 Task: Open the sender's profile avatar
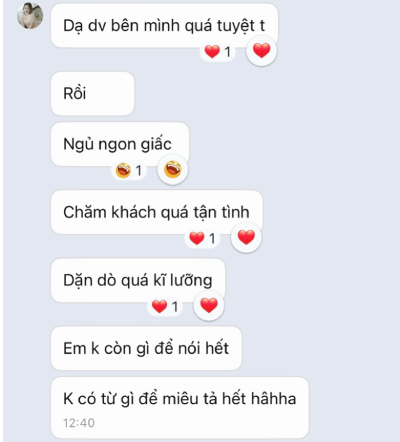click(x=30, y=16)
